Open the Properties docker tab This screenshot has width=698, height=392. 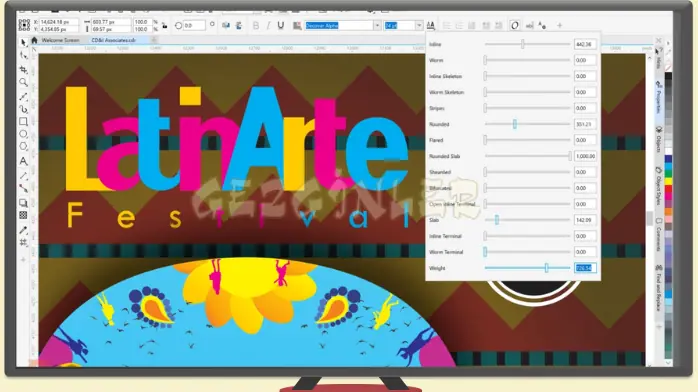tap(658, 97)
